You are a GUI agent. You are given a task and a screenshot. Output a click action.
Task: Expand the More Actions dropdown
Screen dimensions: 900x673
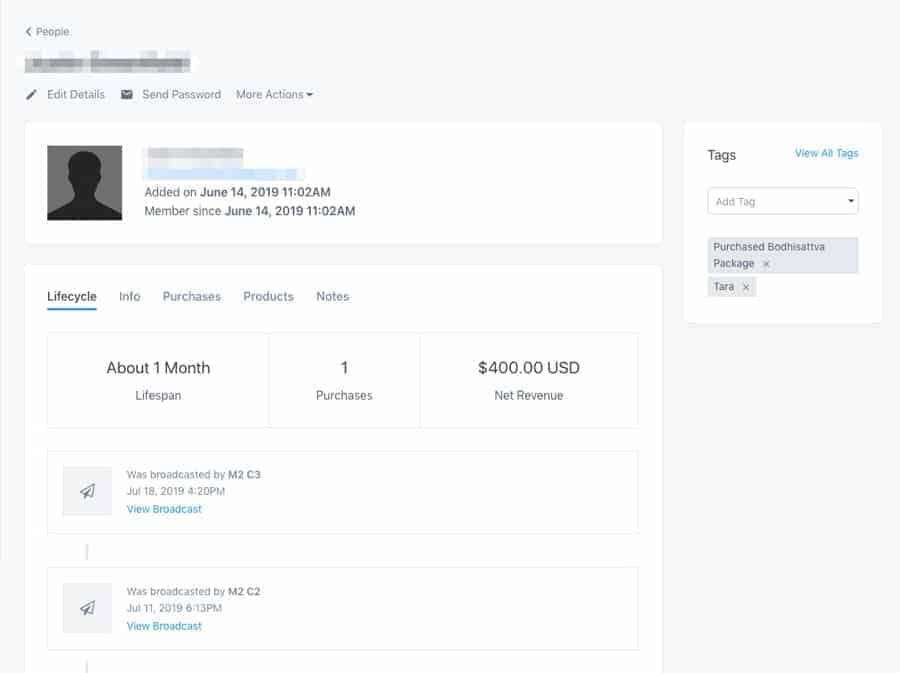pos(274,95)
